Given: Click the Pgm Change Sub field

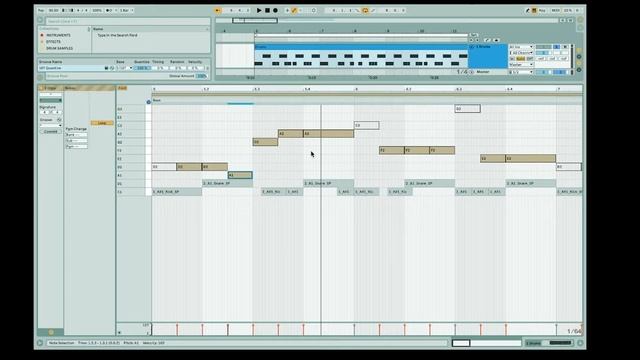Looking at the screenshot, I should pyautogui.click(x=76, y=140).
